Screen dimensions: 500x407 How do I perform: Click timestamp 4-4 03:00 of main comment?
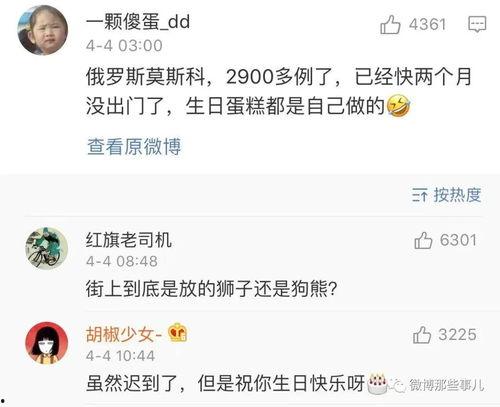point(124,45)
